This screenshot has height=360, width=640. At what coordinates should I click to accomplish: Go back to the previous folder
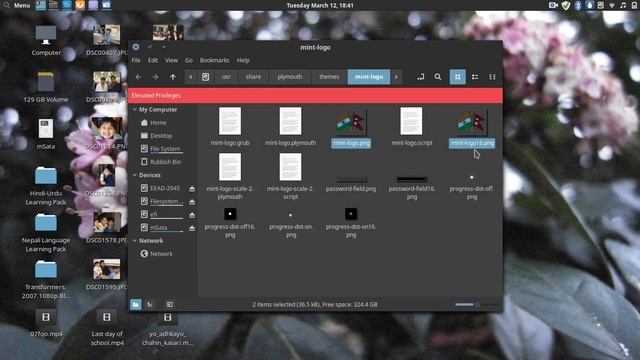138,77
